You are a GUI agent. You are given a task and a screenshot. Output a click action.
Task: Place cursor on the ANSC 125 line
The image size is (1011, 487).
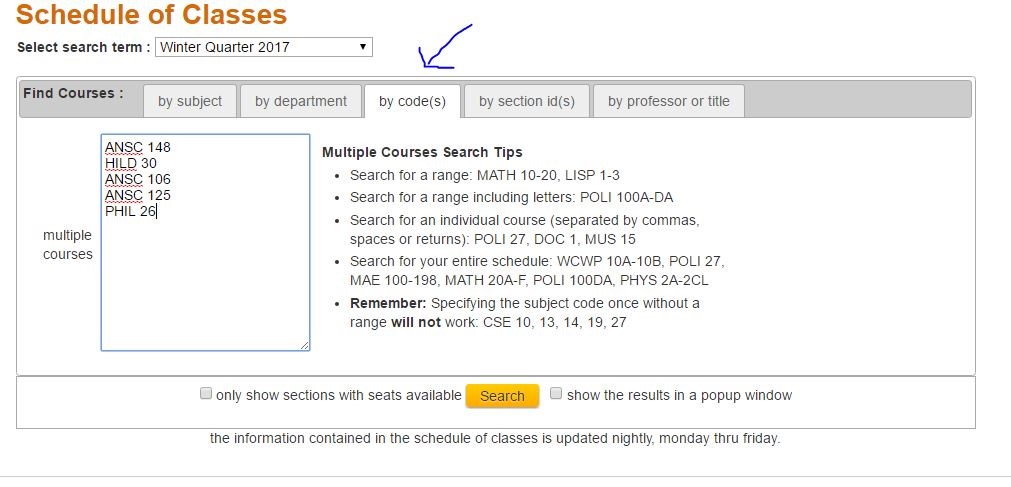pos(138,195)
